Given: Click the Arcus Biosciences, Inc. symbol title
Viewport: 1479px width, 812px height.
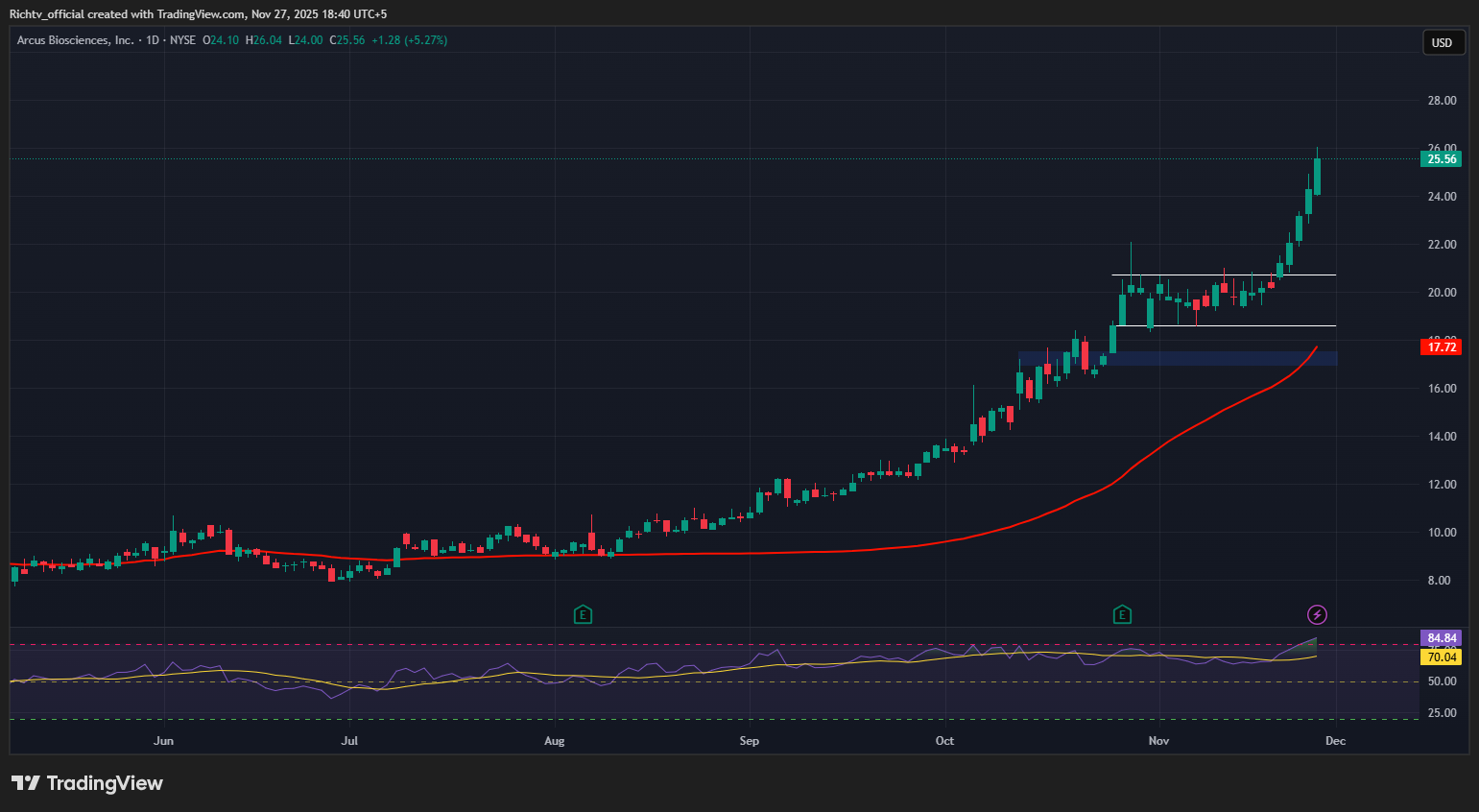Looking at the screenshot, I should [75, 40].
